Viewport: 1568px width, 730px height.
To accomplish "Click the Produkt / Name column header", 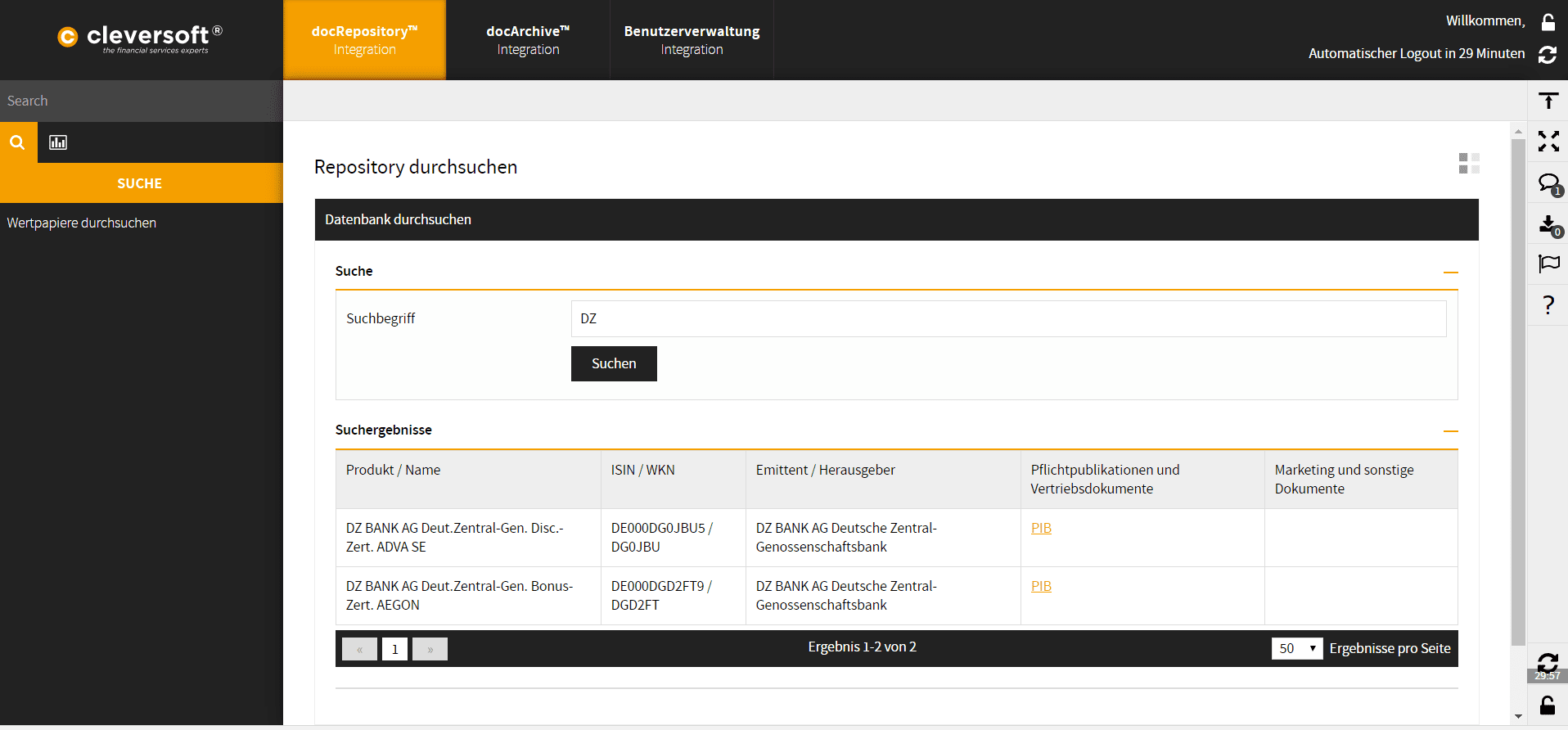I will click(x=468, y=480).
